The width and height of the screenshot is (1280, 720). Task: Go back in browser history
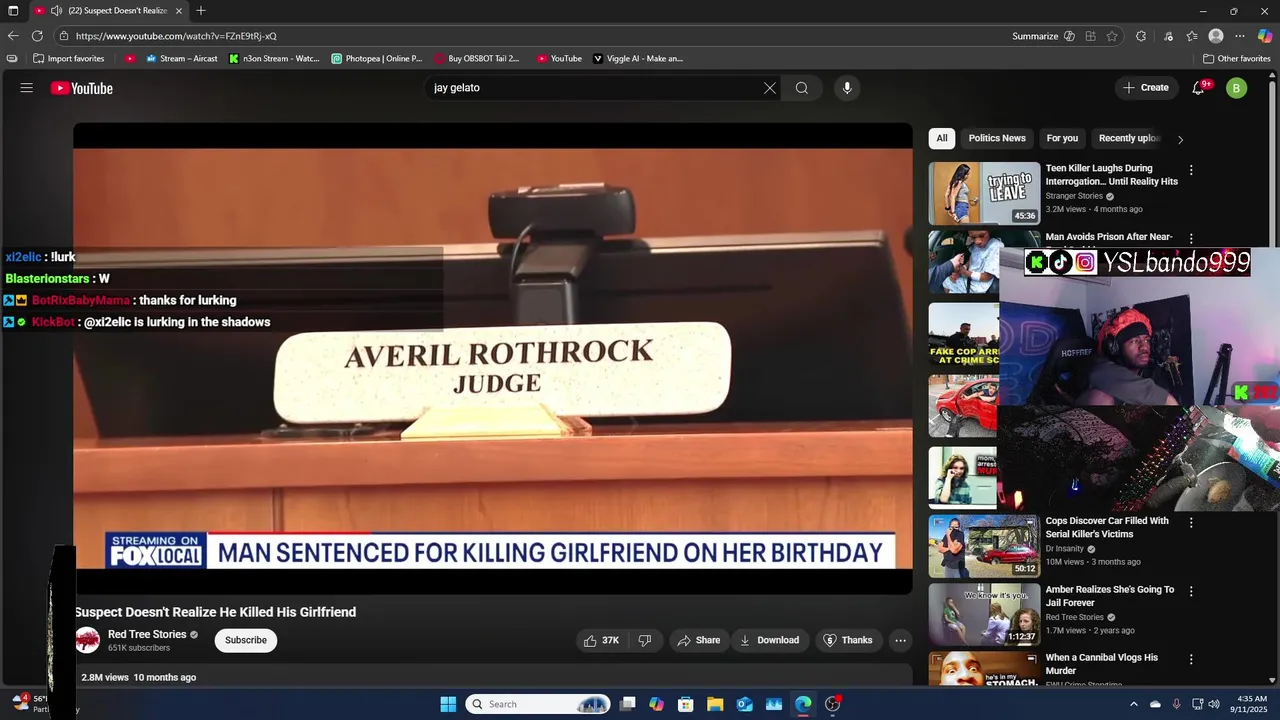tap(13, 36)
